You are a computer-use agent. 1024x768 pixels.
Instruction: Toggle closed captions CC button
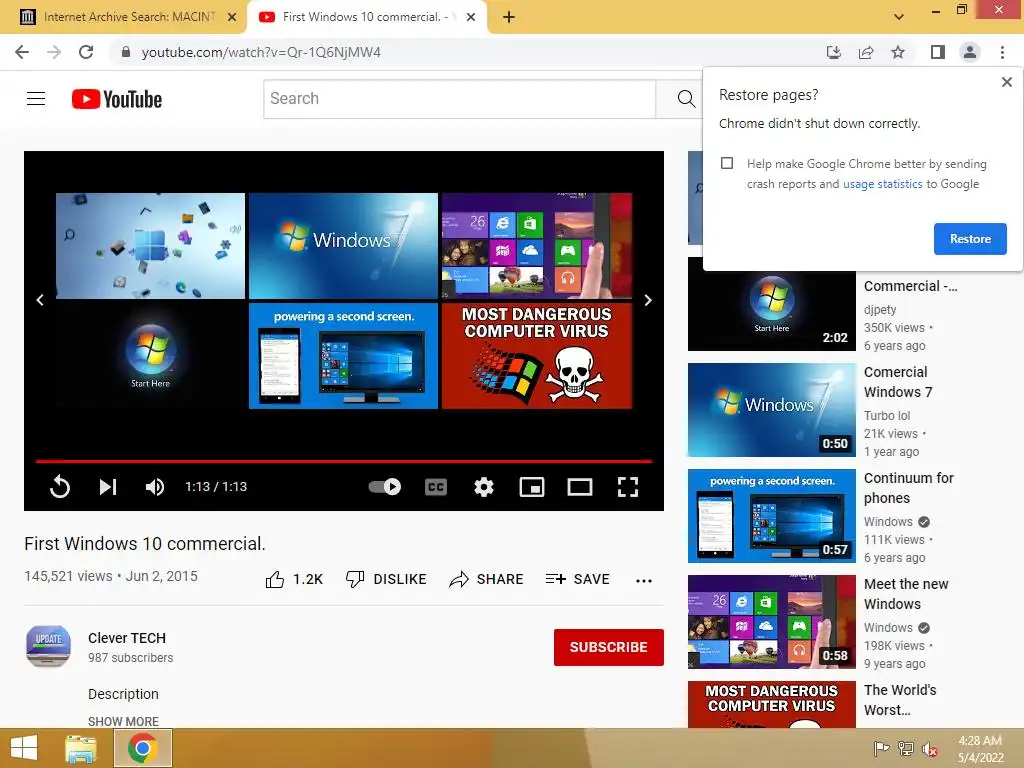436,487
